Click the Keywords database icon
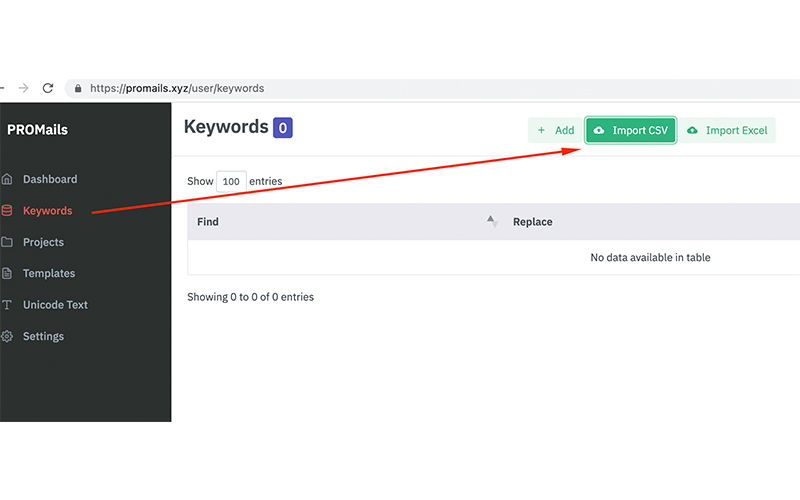 [x=7, y=210]
